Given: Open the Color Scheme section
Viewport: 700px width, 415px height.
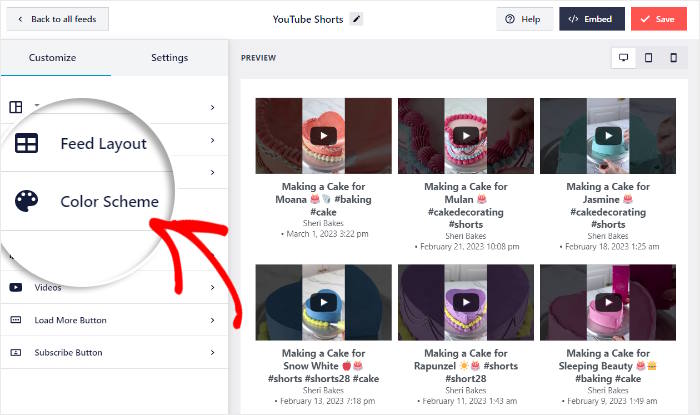Looking at the screenshot, I should click(109, 201).
